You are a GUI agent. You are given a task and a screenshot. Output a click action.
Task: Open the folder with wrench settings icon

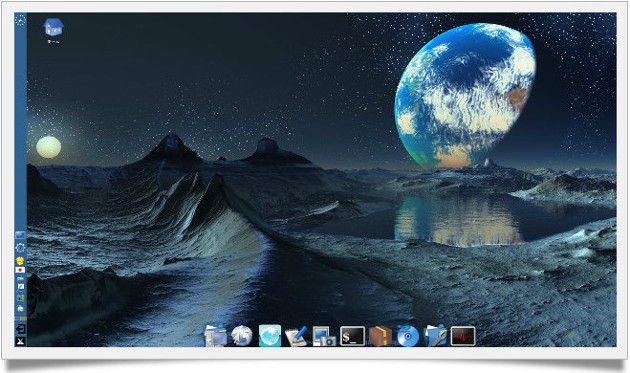pyautogui.click(x=436, y=336)
